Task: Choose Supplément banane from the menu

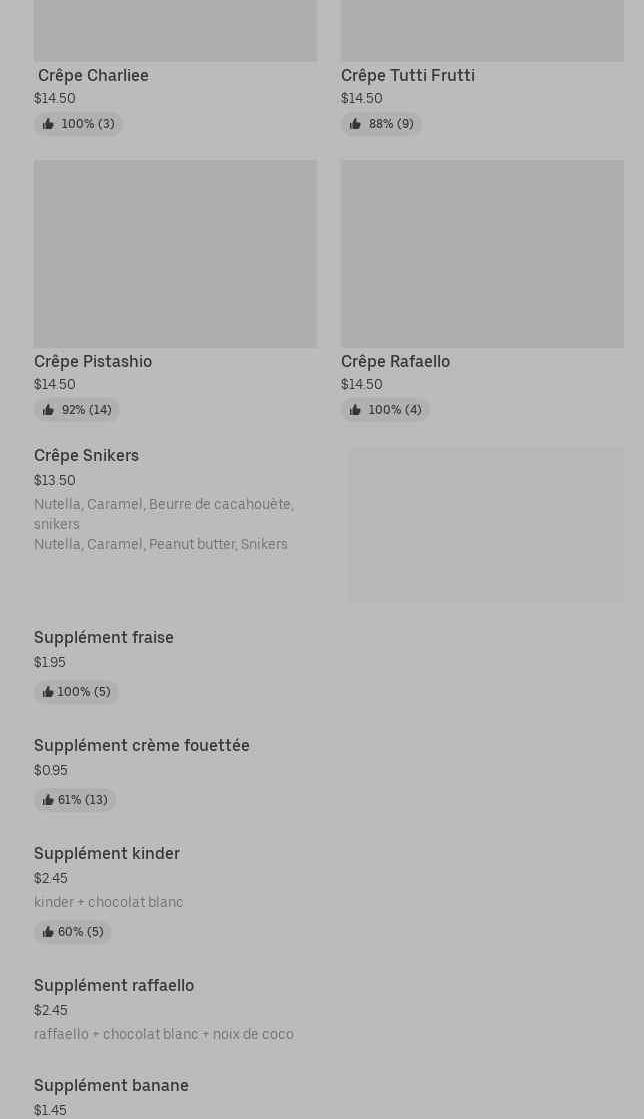Action: [111, 1086]
